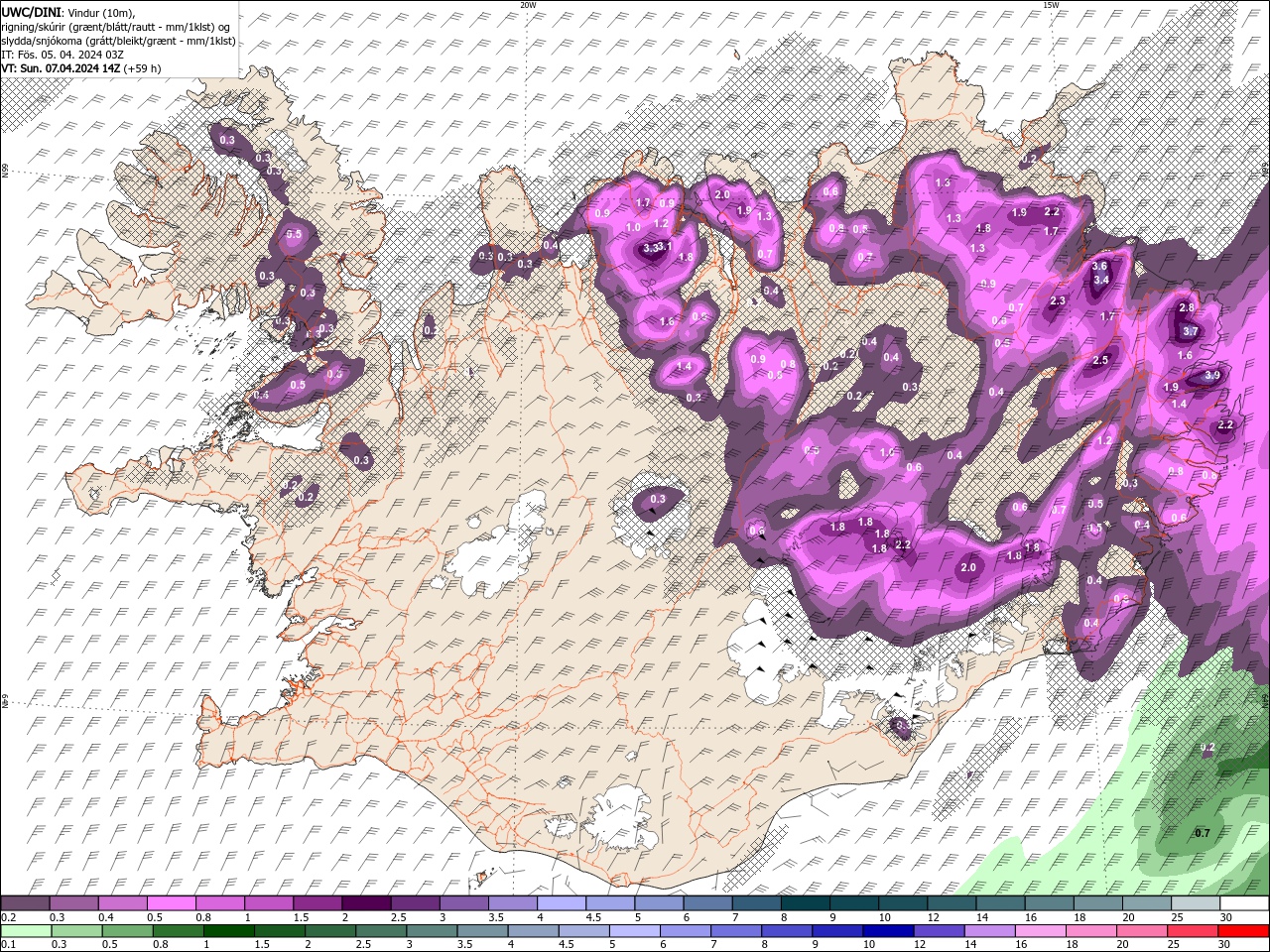Select the dusky purple 0.2 swatch in snow legend

pos(25,903)
